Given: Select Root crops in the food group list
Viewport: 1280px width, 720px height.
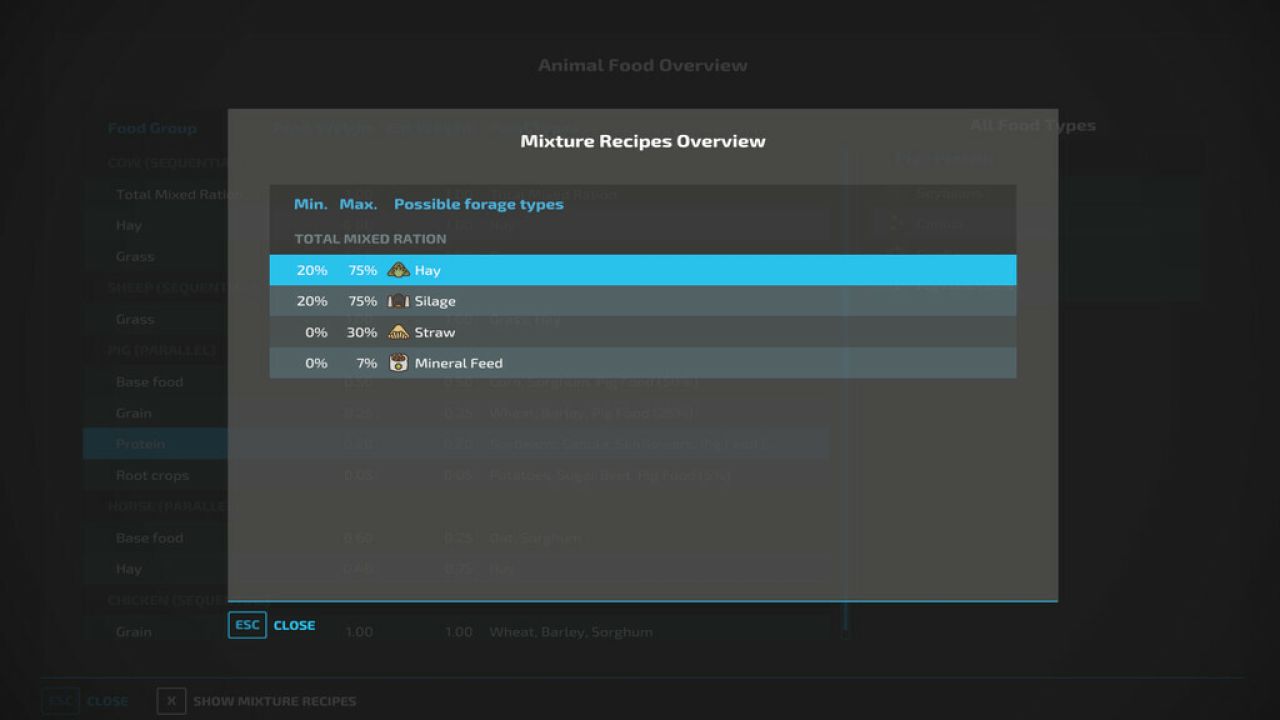Looking at the screenshot, I should pos(151,475).
